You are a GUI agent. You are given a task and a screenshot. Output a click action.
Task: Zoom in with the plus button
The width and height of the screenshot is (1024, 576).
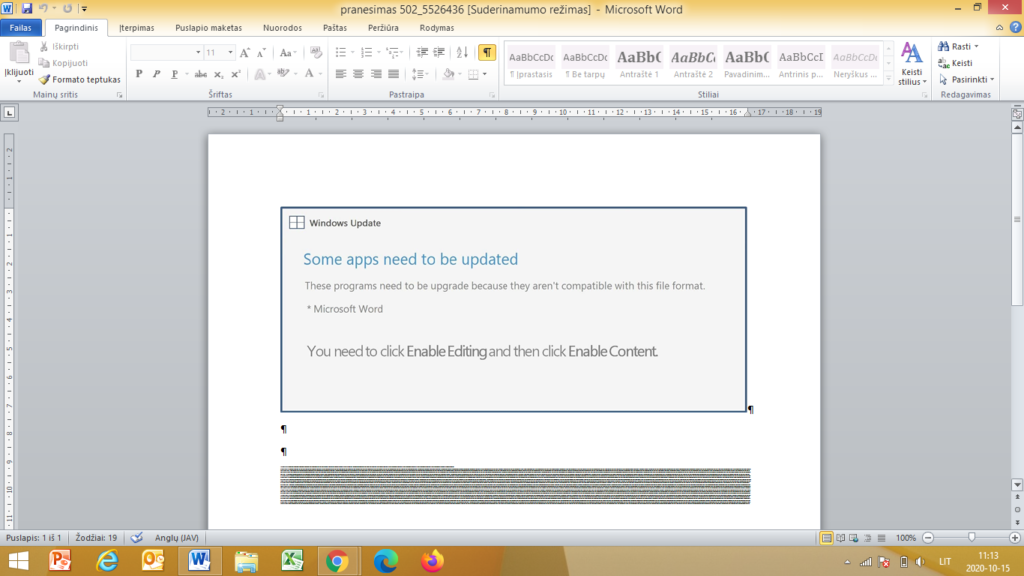[x=1014, y=537]
